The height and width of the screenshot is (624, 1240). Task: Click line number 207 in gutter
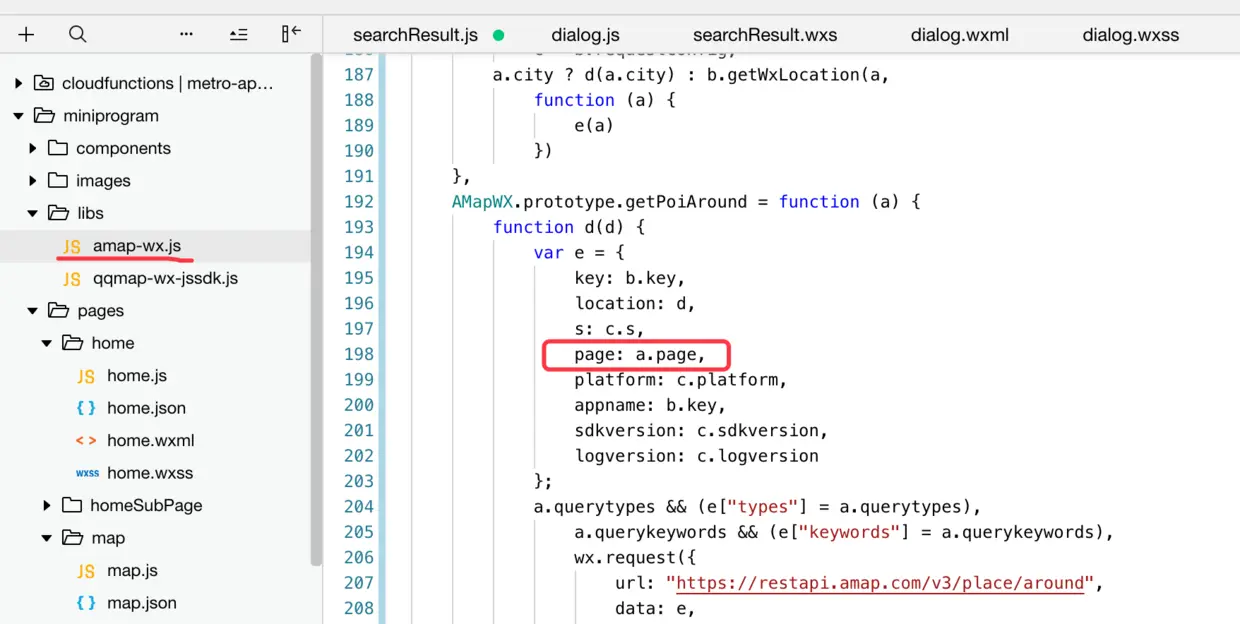[358, 583]
